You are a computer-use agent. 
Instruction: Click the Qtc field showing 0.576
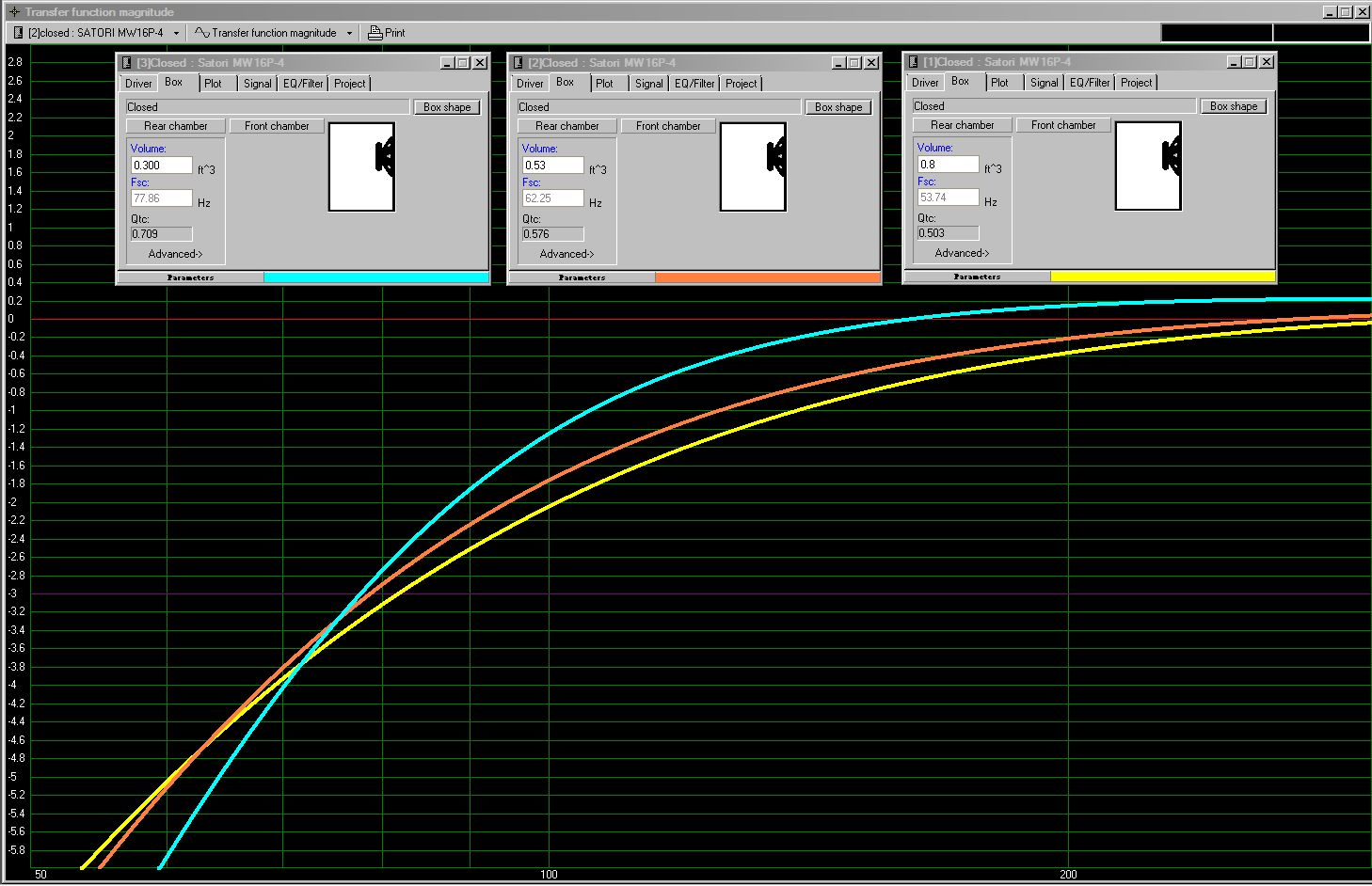click(x=553, y=234)
